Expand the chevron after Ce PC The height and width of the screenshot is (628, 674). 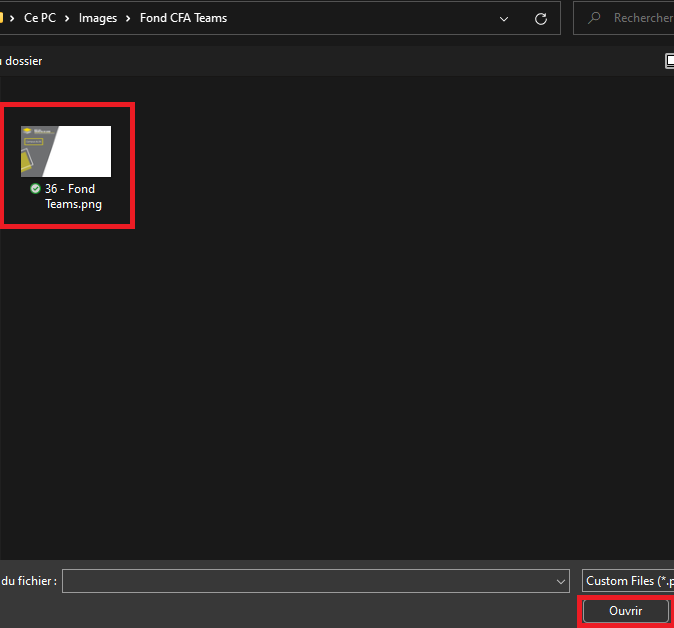click(67, 18)
